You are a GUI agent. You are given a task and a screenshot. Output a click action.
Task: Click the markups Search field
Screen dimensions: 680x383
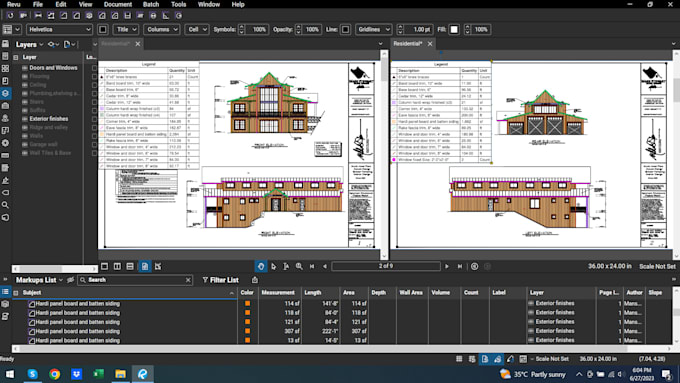click(x=135, y=280)
